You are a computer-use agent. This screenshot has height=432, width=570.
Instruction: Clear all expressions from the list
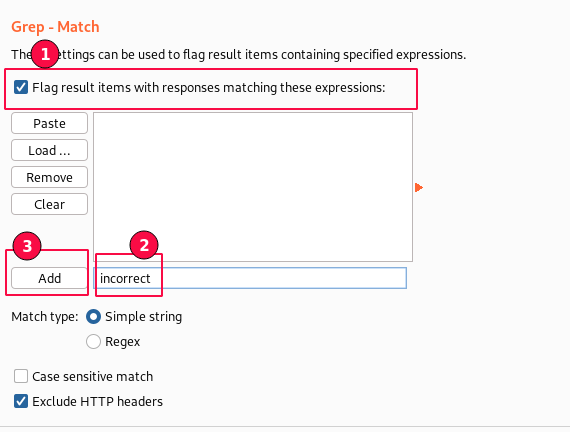(49, 204)
